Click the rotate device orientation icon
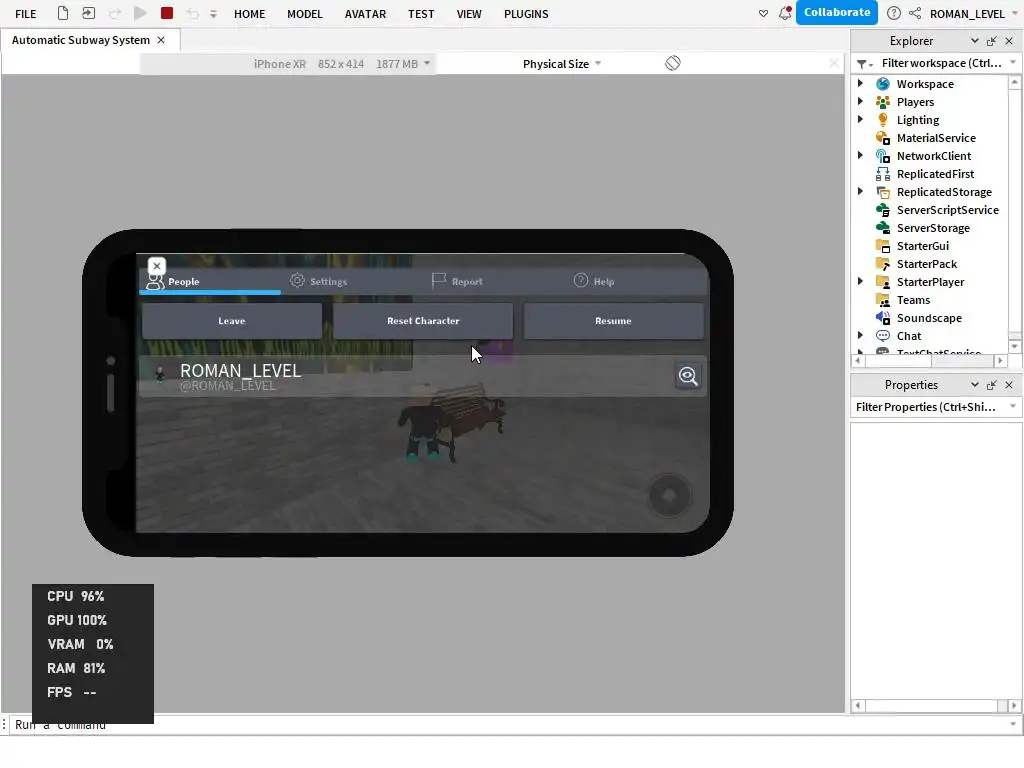Screen dimensions: 1024x768 point(673,63)
